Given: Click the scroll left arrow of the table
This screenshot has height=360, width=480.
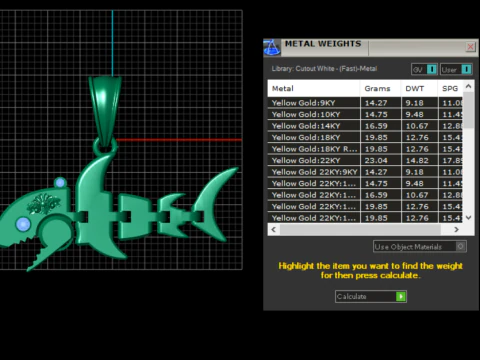Looking at the screenshot, I should pos(274,229).
